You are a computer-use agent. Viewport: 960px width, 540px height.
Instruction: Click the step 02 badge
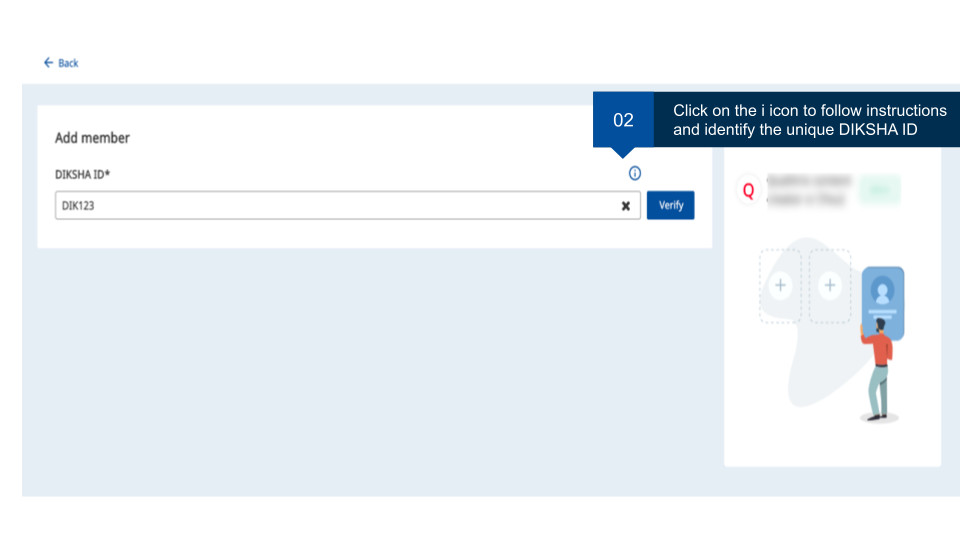click(x=623, y=120)
